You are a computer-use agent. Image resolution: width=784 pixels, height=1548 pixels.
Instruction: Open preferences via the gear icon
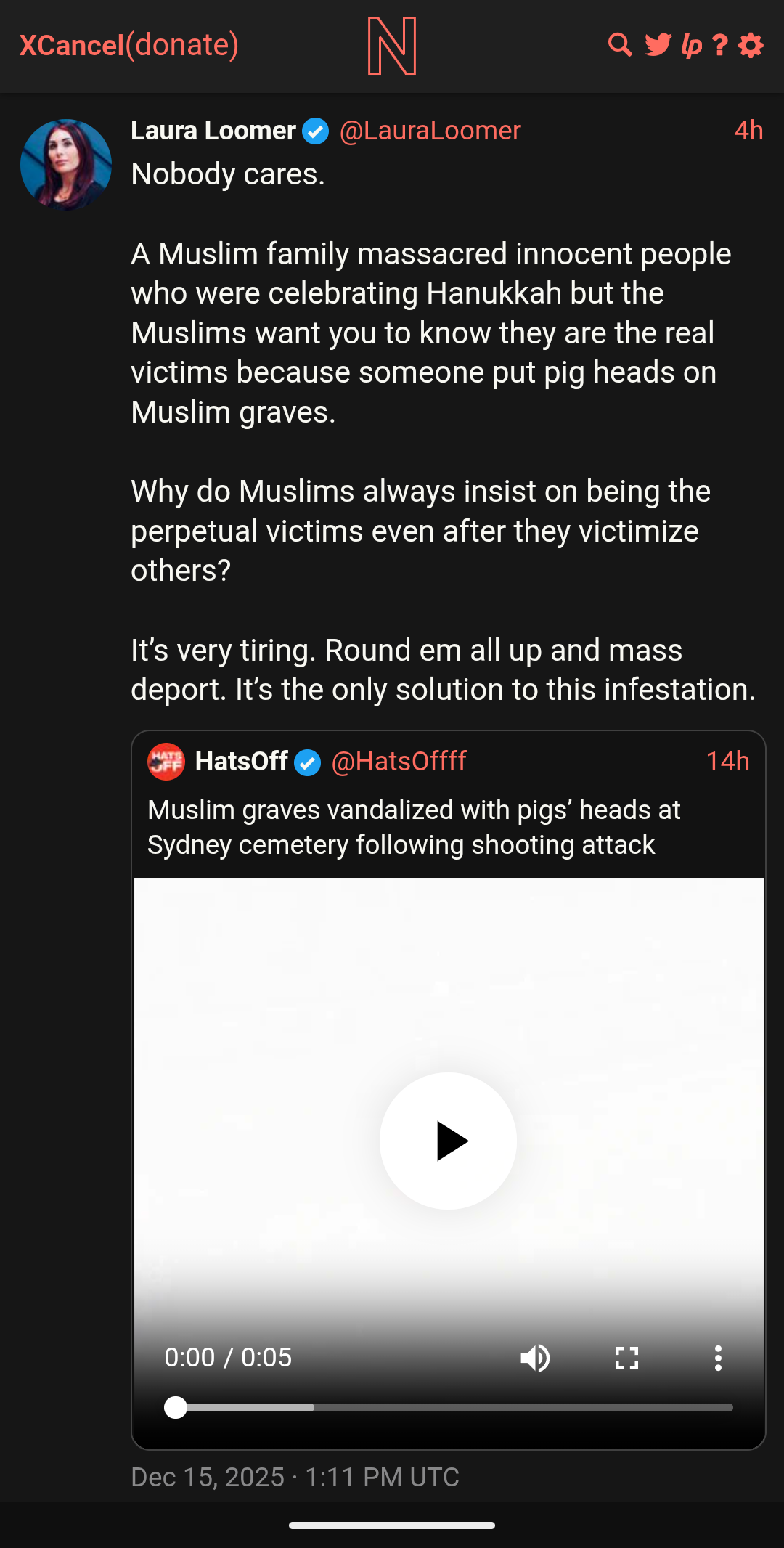(x=751, y=46)
